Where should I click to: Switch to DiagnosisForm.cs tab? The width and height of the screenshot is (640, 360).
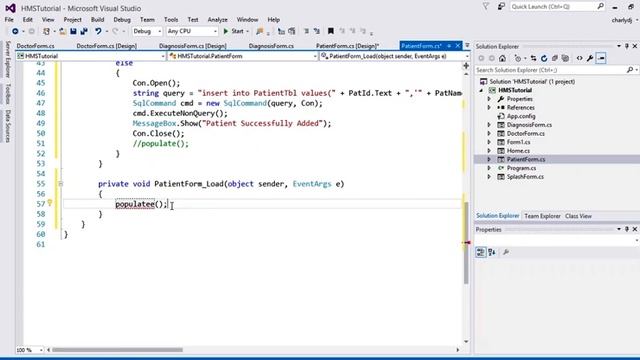271,46
